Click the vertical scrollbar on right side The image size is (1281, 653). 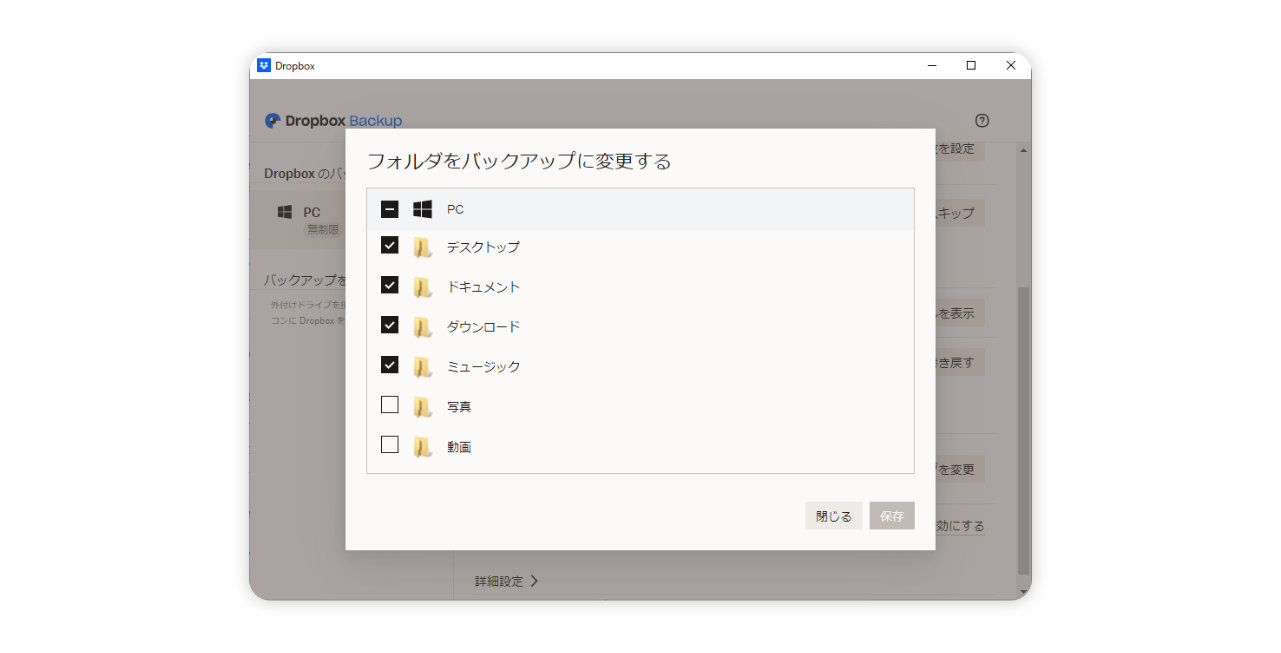[1022, 430]
